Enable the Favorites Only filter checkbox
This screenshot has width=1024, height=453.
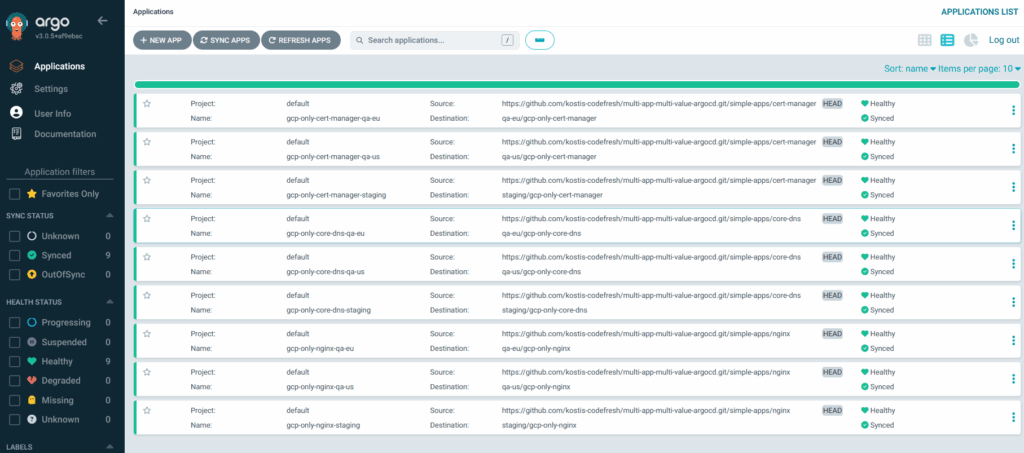pos(14,194)
